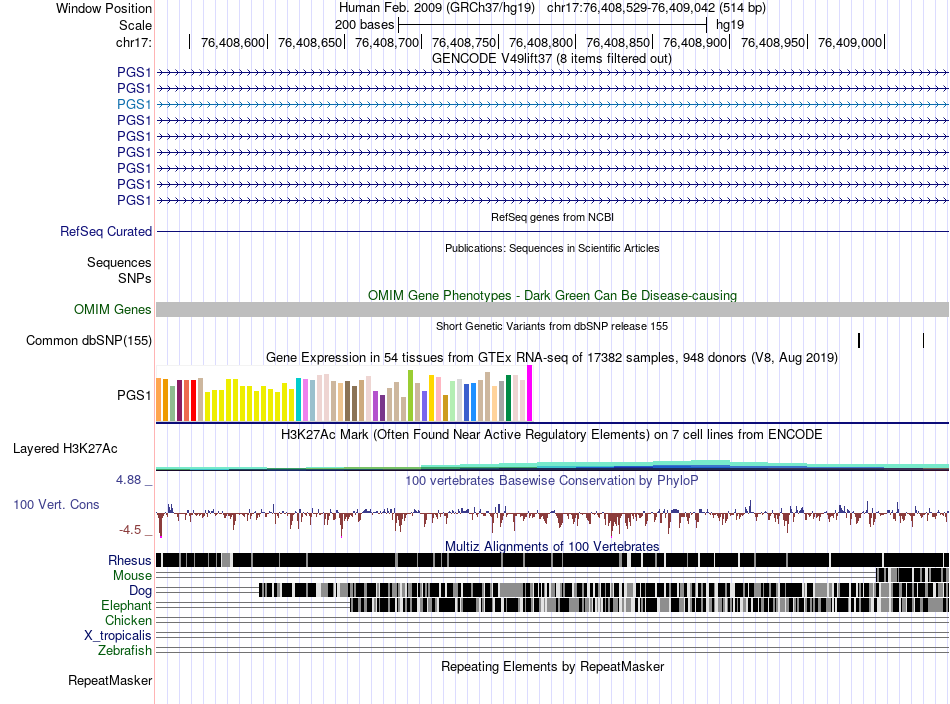Click the Chicken species label

(x=128, y=620)
